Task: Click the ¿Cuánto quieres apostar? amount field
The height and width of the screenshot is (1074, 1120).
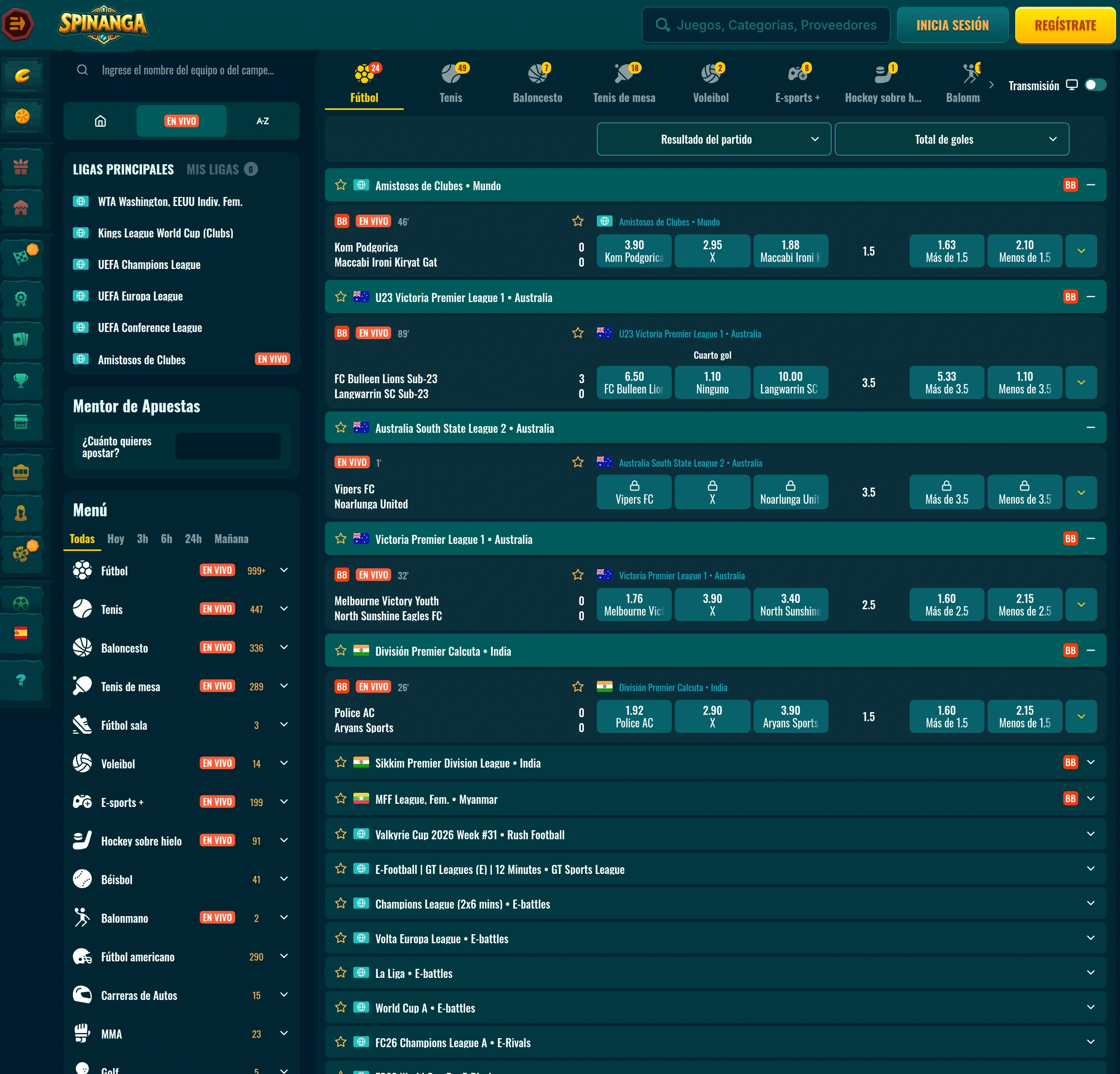Action: click(228, 446)
